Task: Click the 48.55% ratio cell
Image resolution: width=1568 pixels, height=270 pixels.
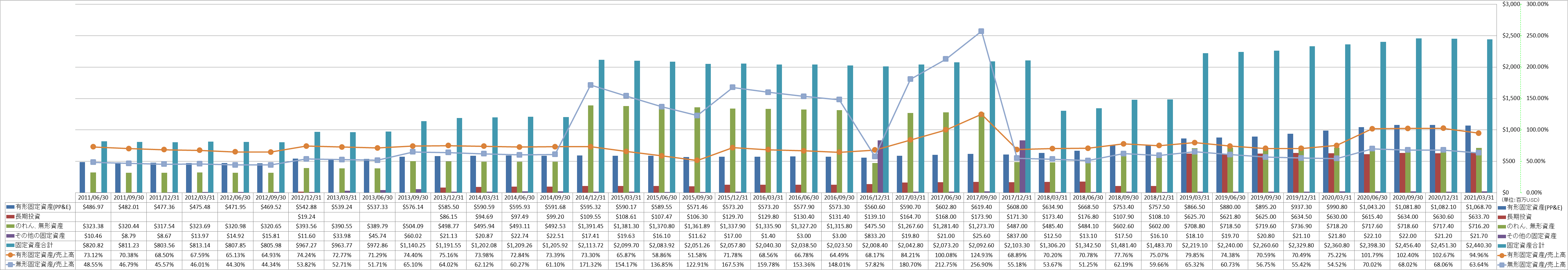Action: 93,265
